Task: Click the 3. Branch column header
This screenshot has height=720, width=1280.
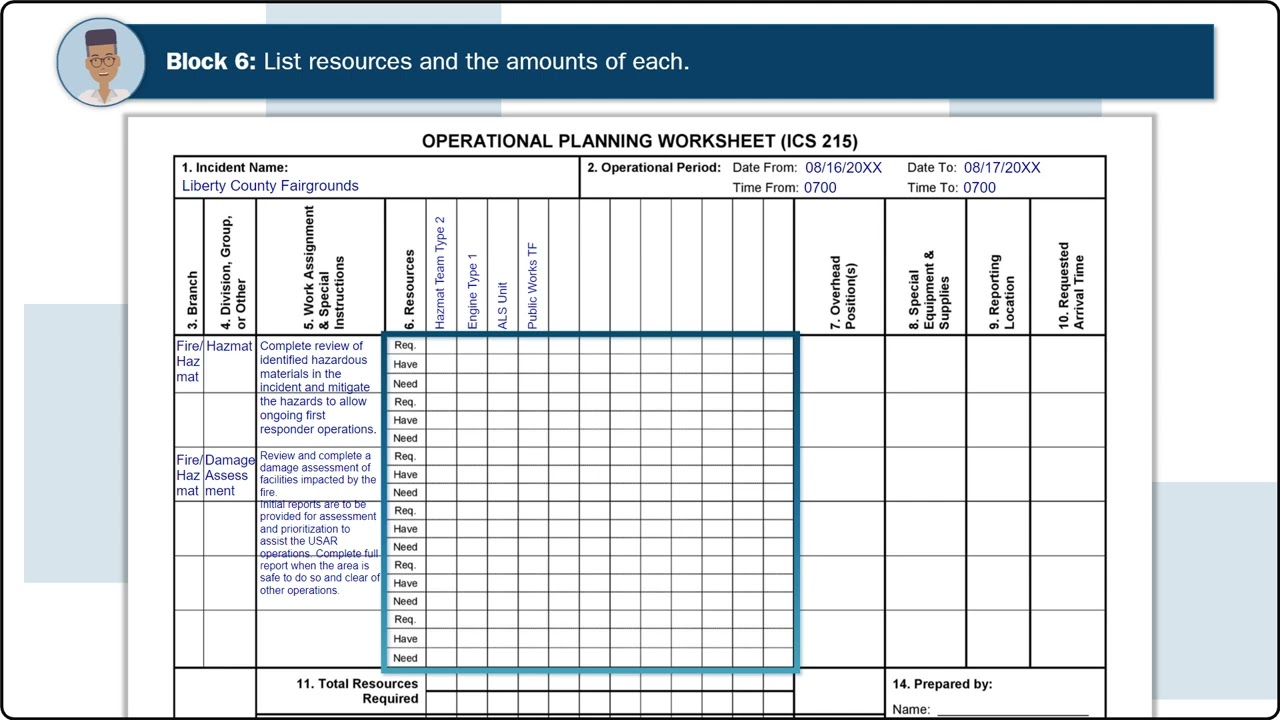Action: (x=192, y=301)
